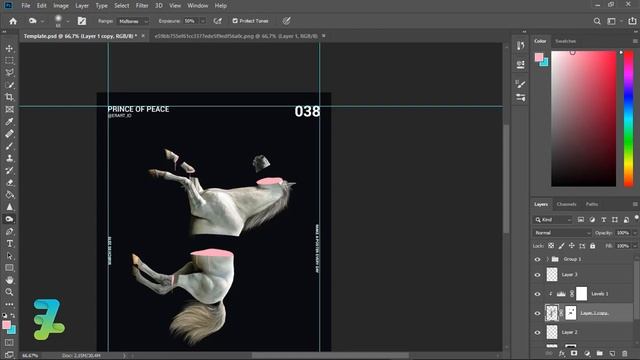The width and height of the screenshot is (640, 360).
Task: Hide the Group 1 layer
Action: pyautogui.click(x=537, y=259)
